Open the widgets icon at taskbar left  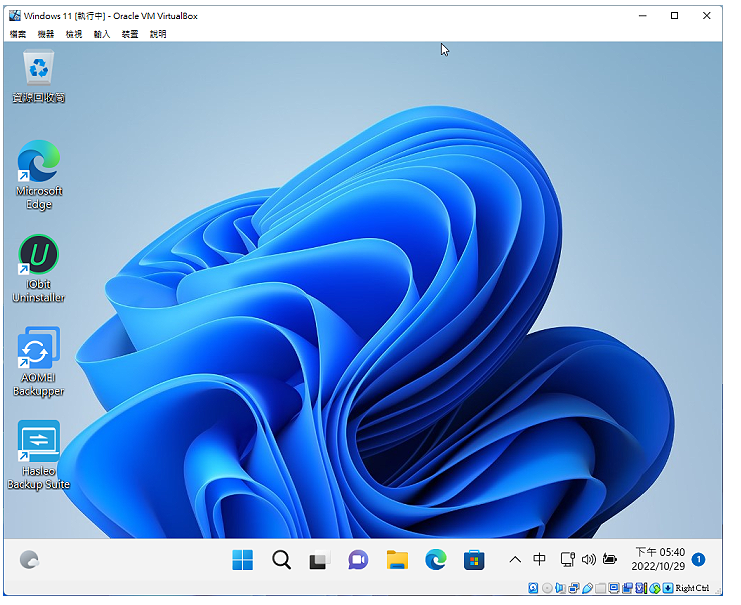[x=29, y=560]
